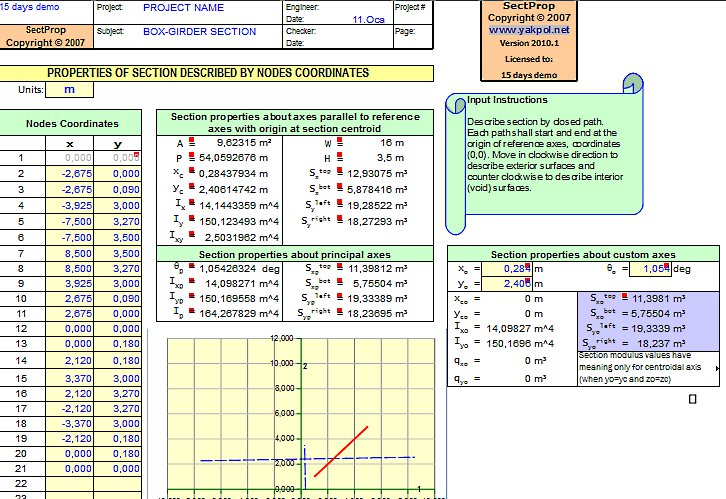Select node 9 x value 3,925

coord(70,283)
